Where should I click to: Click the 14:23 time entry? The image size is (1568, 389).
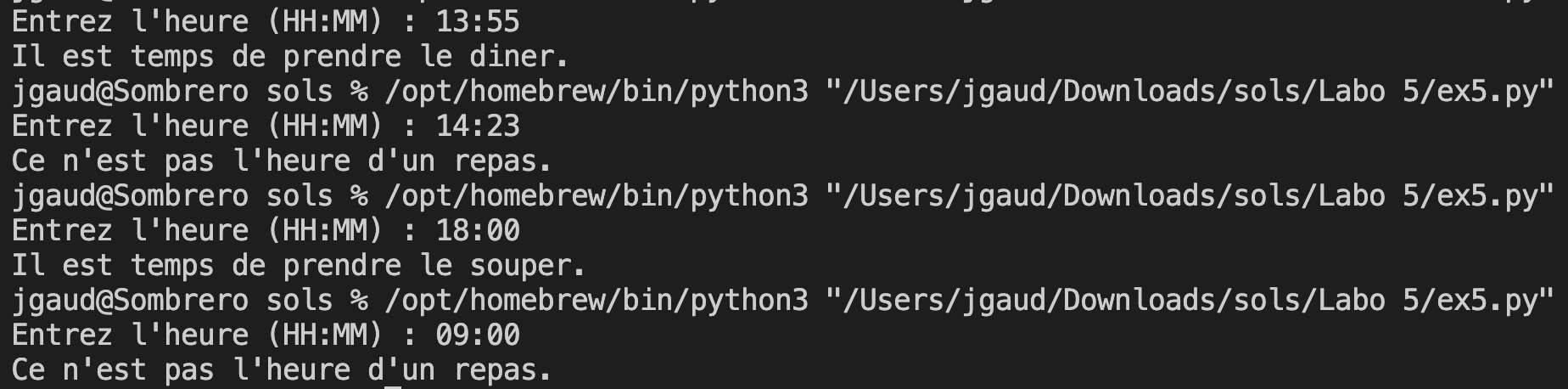[x=478, y=126]
